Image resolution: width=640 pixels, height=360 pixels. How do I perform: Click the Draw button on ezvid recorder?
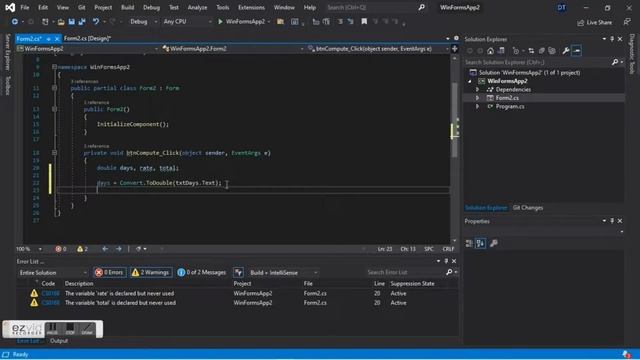pos(87,329)
